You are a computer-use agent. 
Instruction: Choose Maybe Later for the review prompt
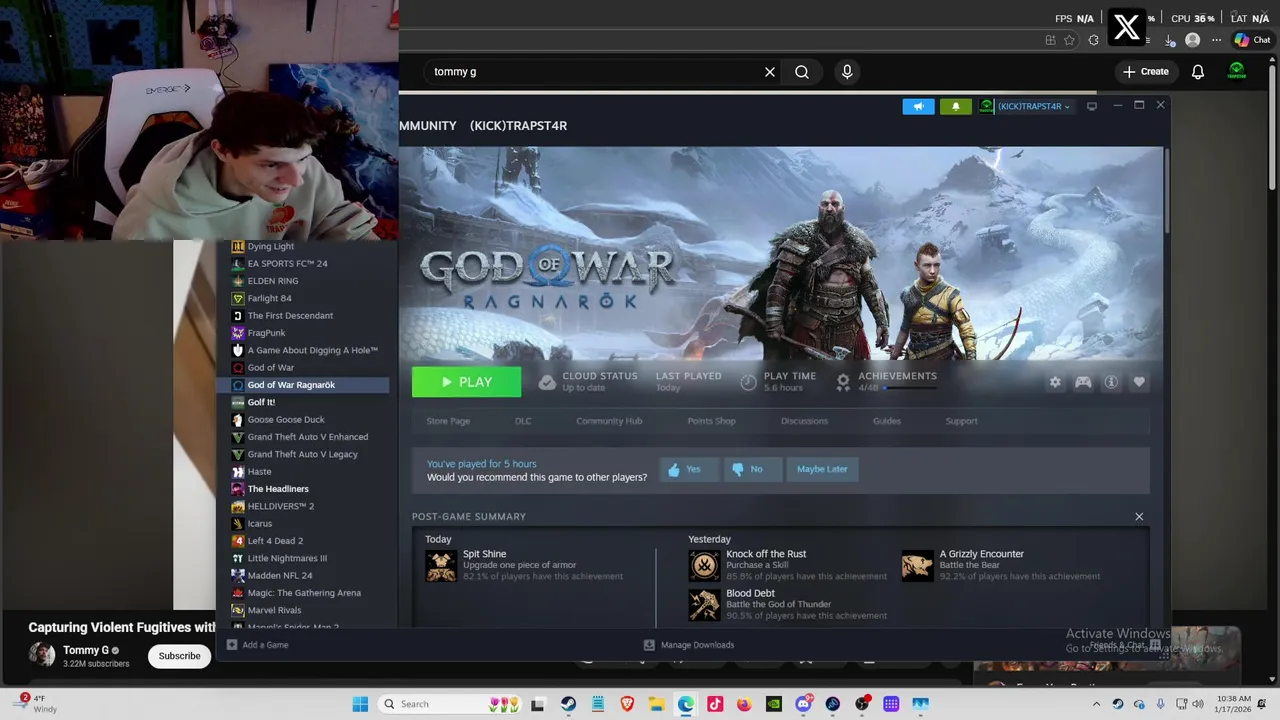(822, 469)
